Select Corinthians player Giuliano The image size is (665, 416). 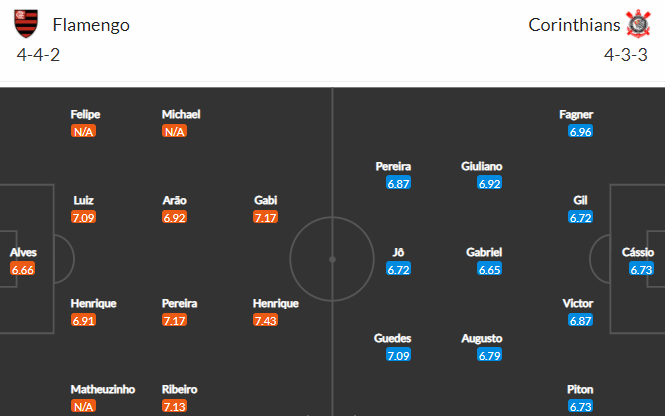coord(482,166)
